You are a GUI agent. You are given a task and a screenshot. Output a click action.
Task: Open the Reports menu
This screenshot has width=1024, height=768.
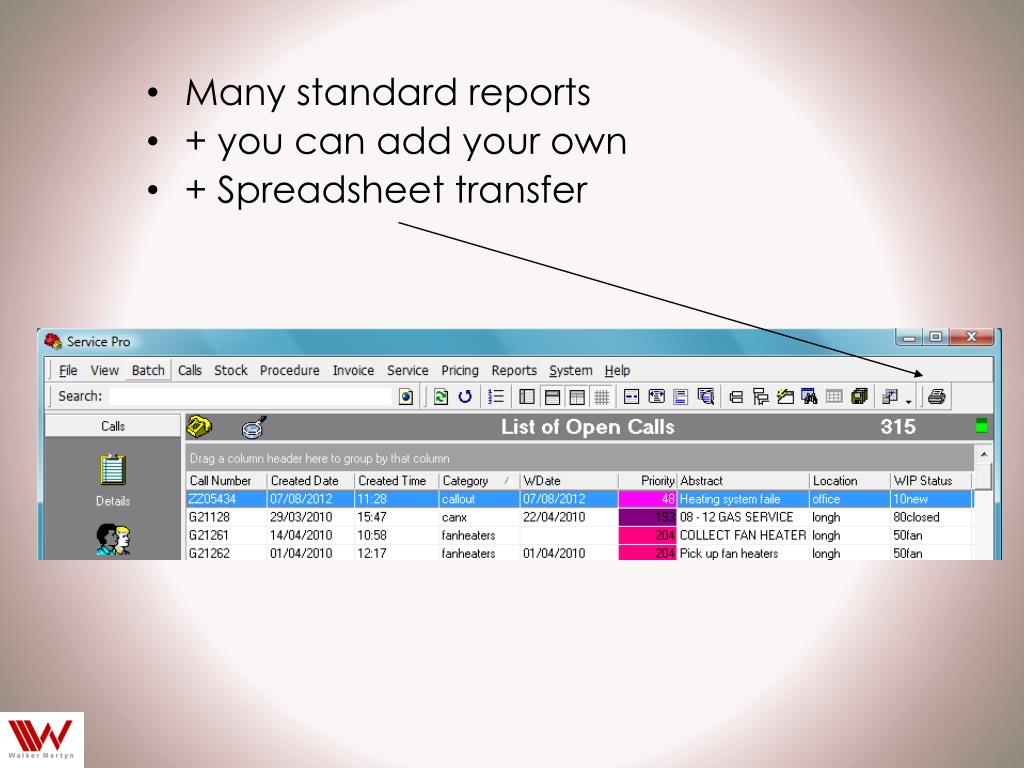click(514, 370)
